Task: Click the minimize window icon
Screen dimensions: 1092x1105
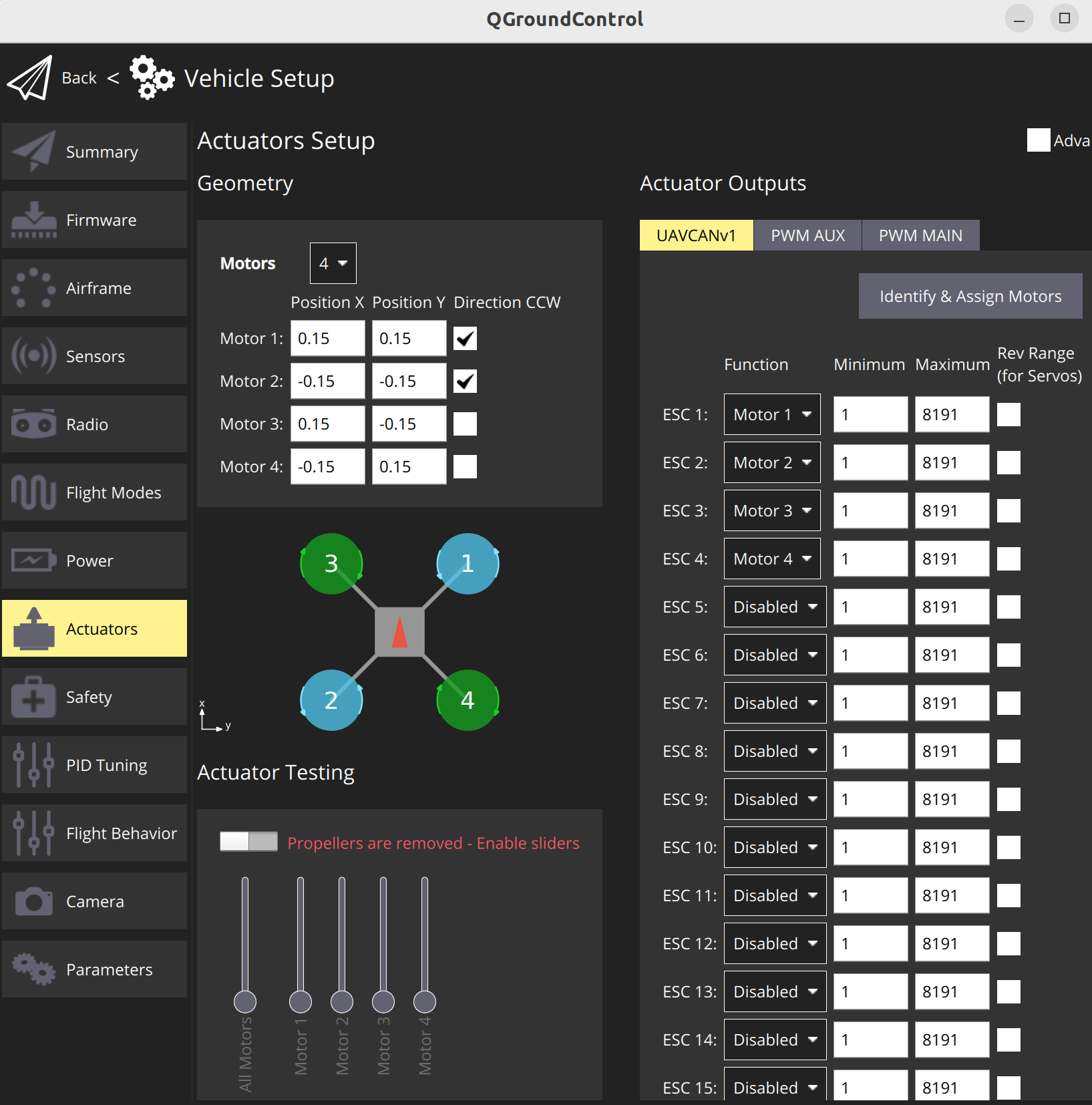Action: pyautogui.click(x=1019, y=19)
